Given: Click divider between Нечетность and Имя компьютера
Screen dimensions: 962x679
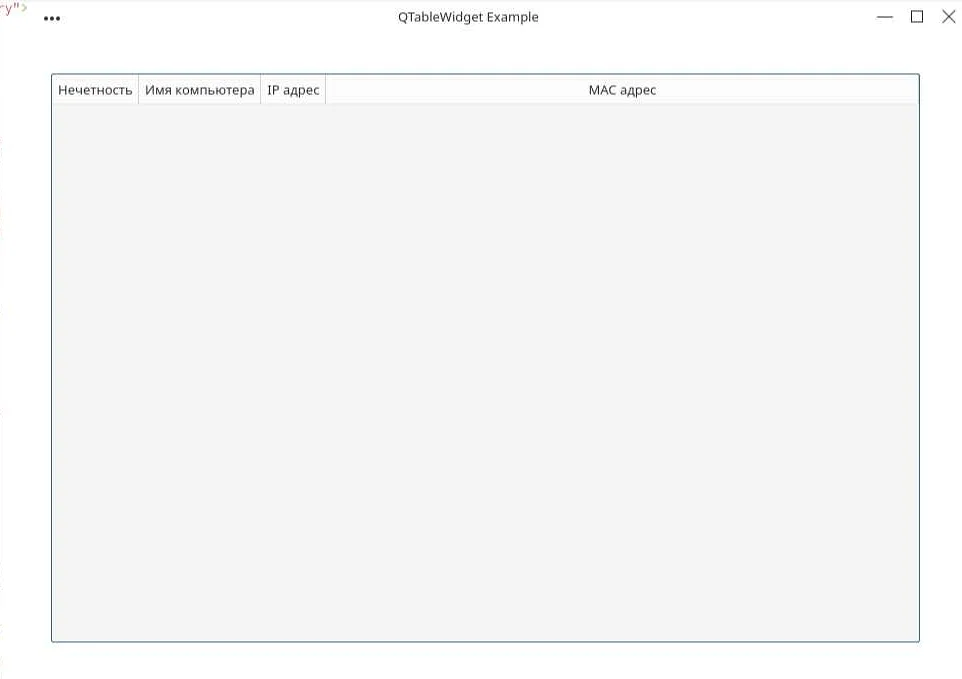Looking at the screenshot, I should 139,90.
